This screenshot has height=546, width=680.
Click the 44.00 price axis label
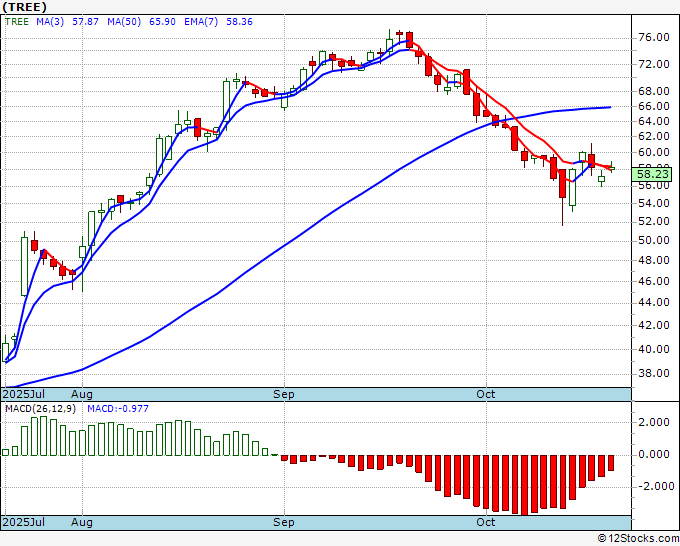[654, 303]
